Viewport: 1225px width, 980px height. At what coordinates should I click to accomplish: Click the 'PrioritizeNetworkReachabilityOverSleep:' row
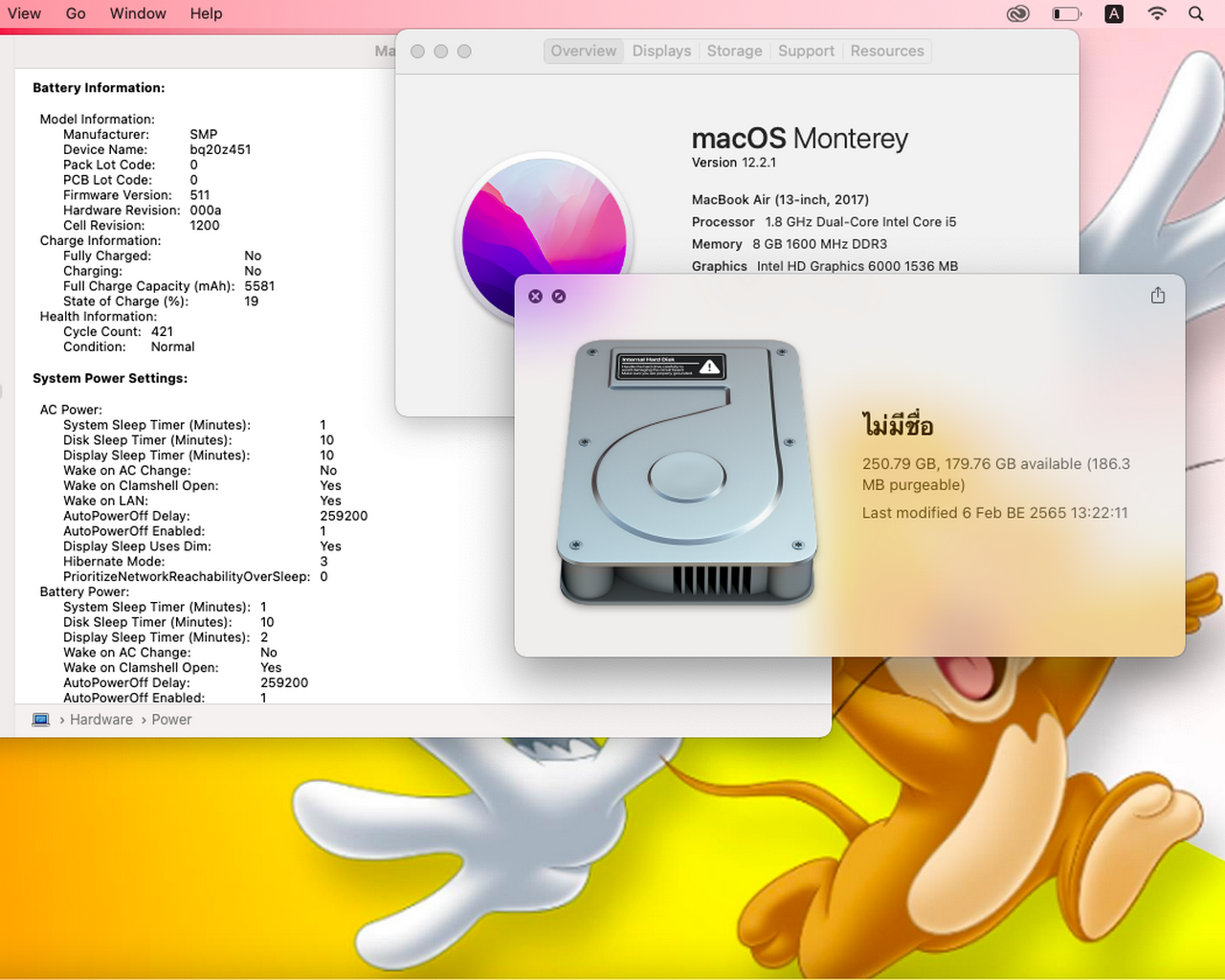tap(195, 577)
